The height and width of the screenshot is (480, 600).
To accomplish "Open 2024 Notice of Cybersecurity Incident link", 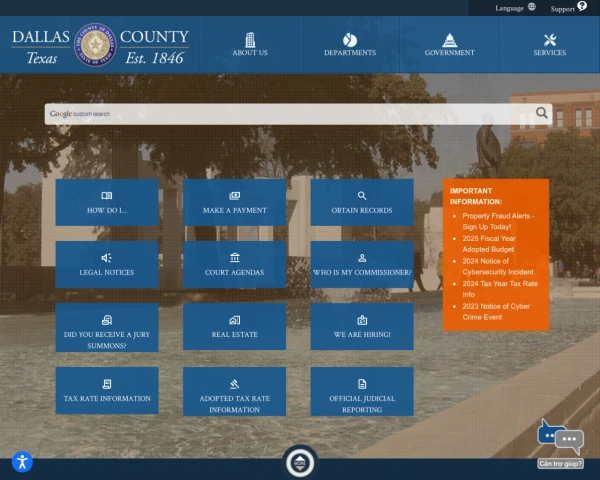I will (498, 266).
